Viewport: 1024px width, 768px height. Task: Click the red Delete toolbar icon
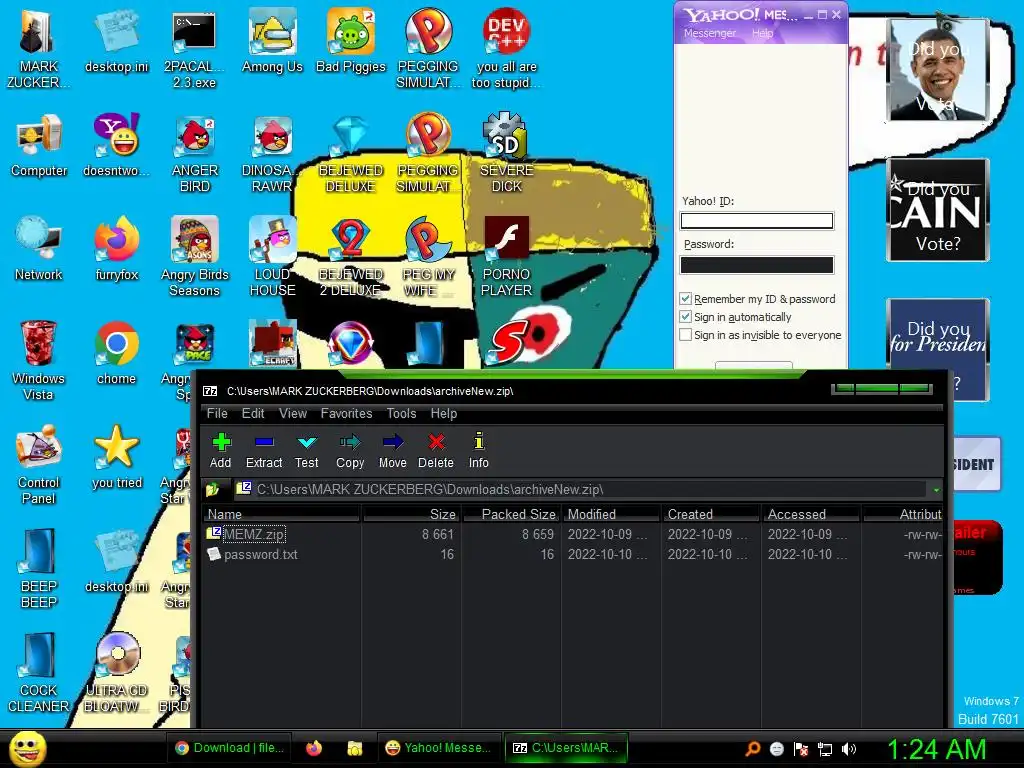[436, 450]
